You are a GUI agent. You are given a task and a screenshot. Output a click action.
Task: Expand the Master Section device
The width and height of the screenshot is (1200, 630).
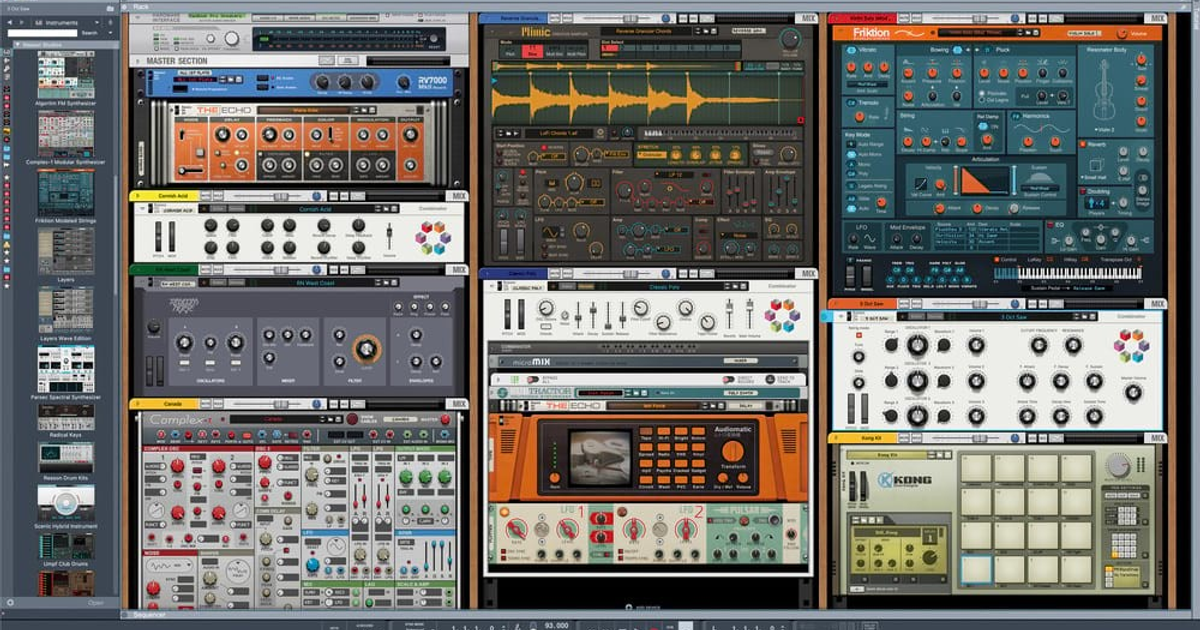(x=140, y=61)
